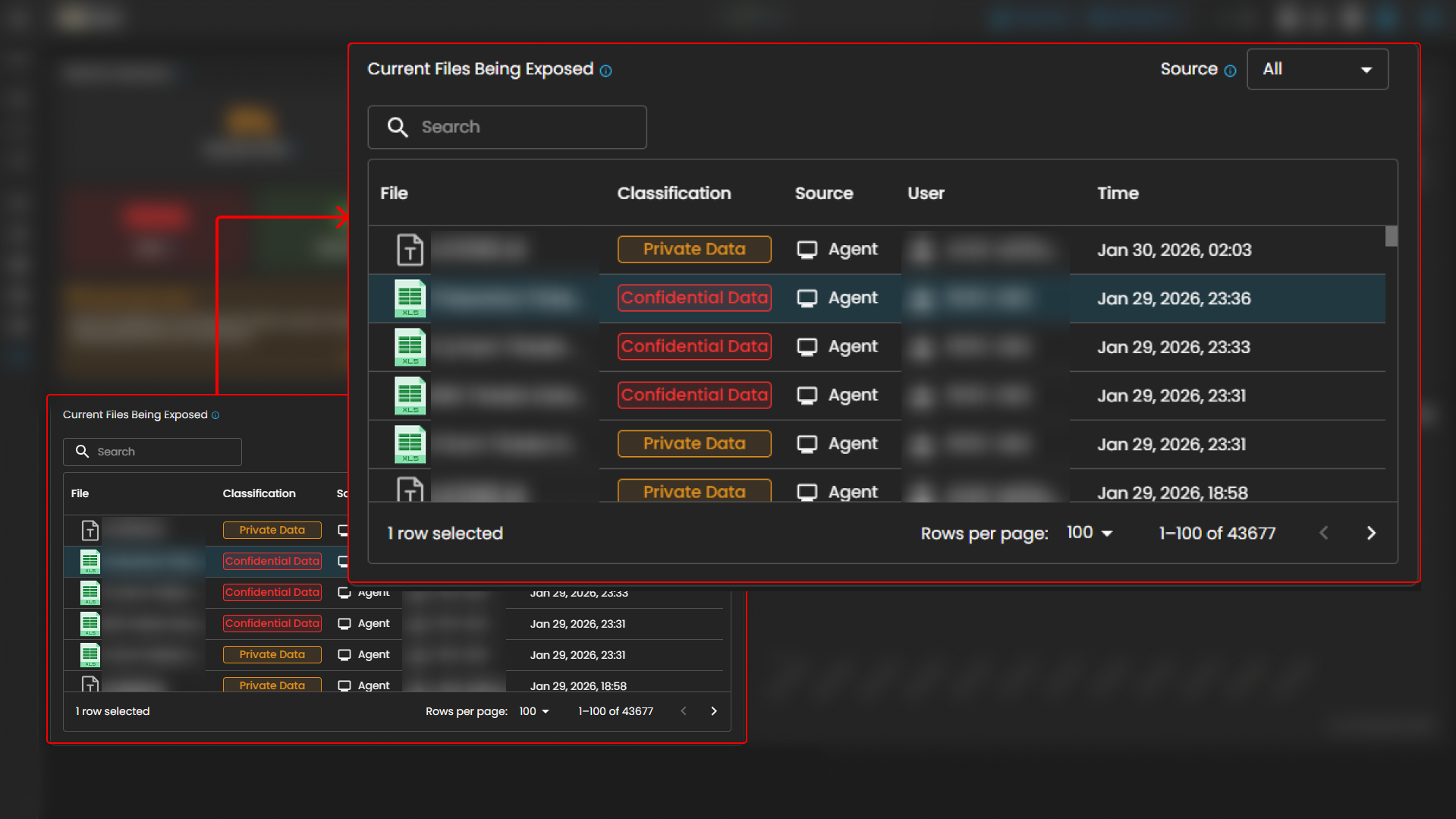Click Agent monitor icon in large table 23:33 row
1456x819 pixels.
coord(807,347)
